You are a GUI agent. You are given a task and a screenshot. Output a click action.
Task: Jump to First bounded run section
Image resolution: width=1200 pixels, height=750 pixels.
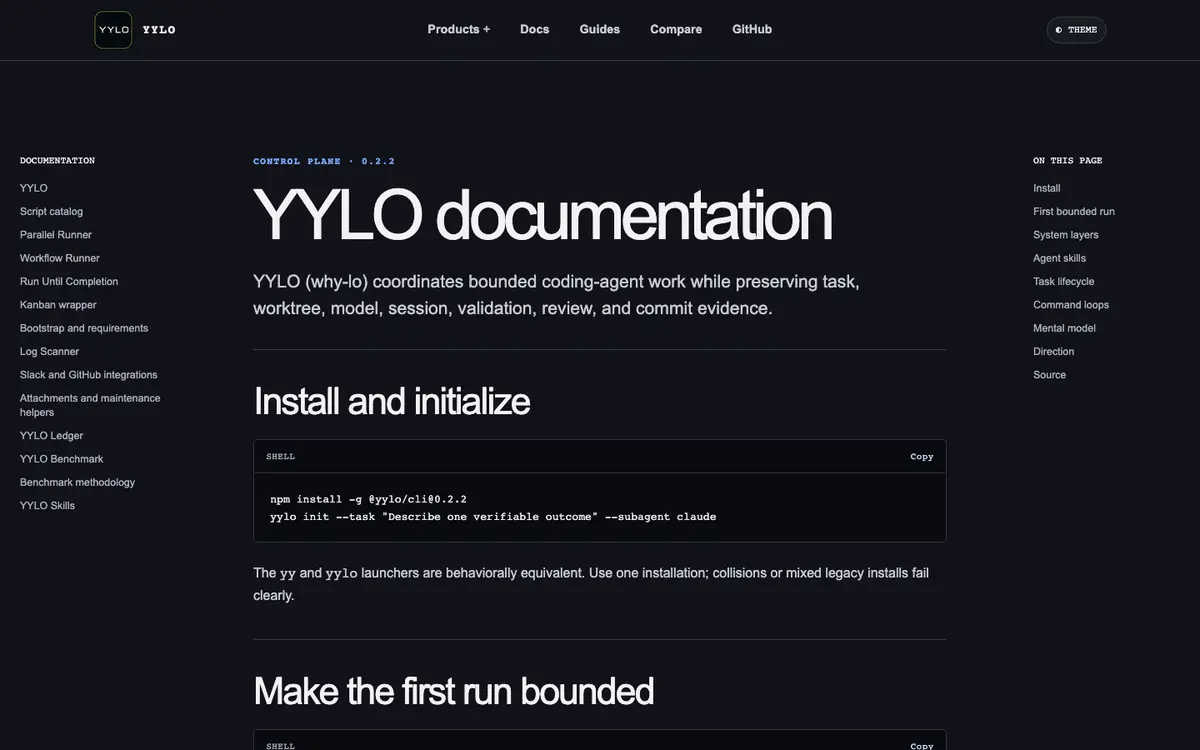click(1074, 211)
